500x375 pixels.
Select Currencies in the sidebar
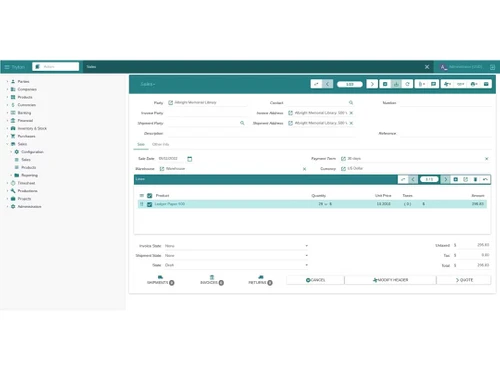click(27, 105)
